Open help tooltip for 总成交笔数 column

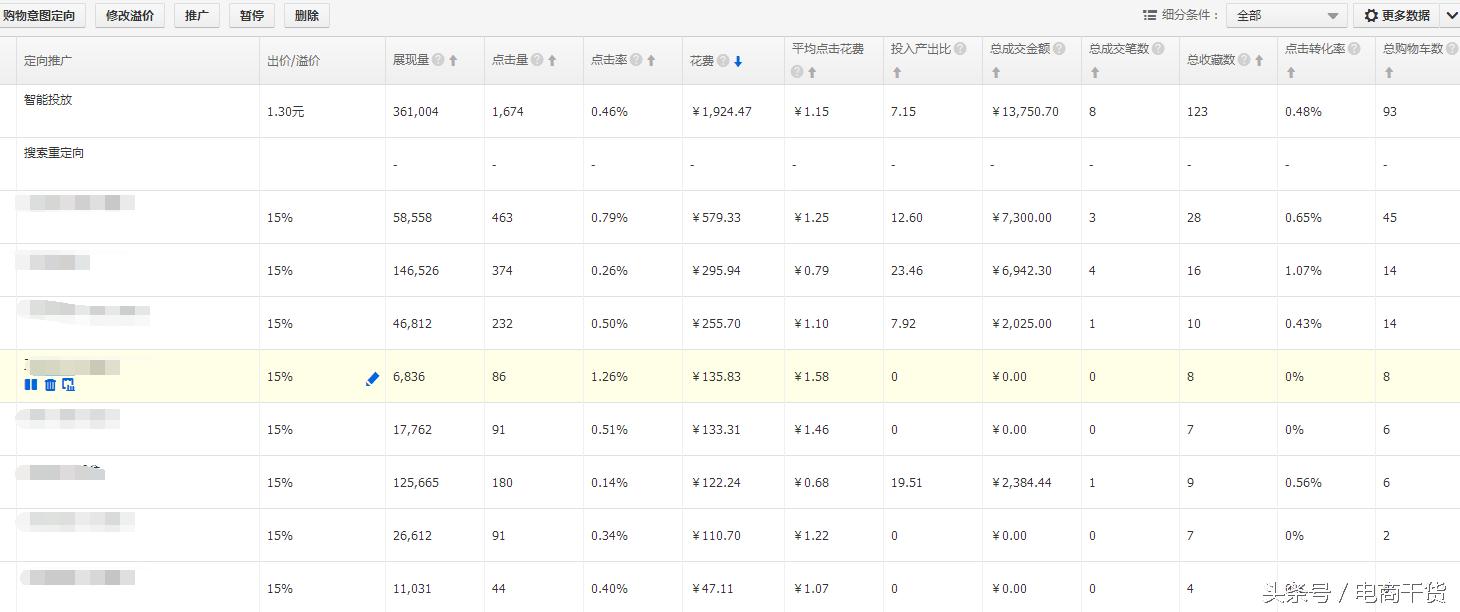(1158, 48)
